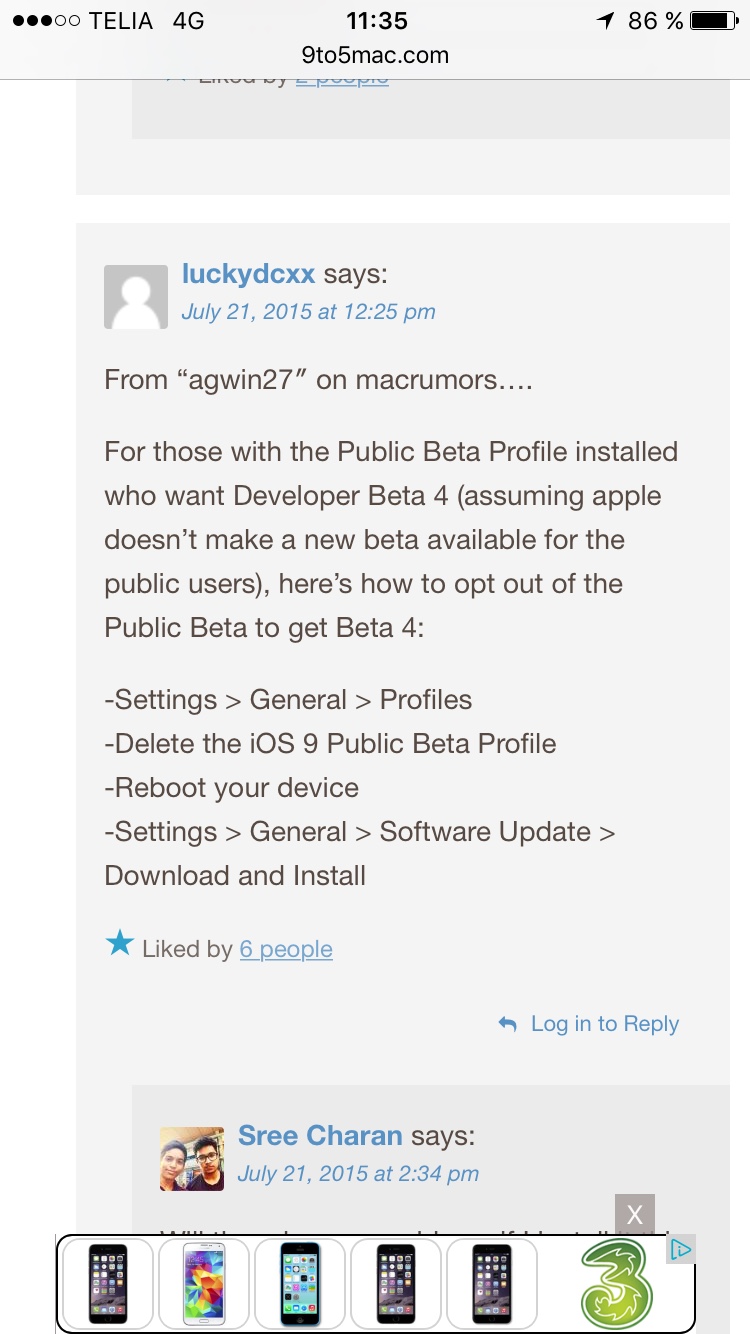Tap the first iPhone thumbnail in ad
Viewport: 750px width, 1334px height.
(108, 1284)
